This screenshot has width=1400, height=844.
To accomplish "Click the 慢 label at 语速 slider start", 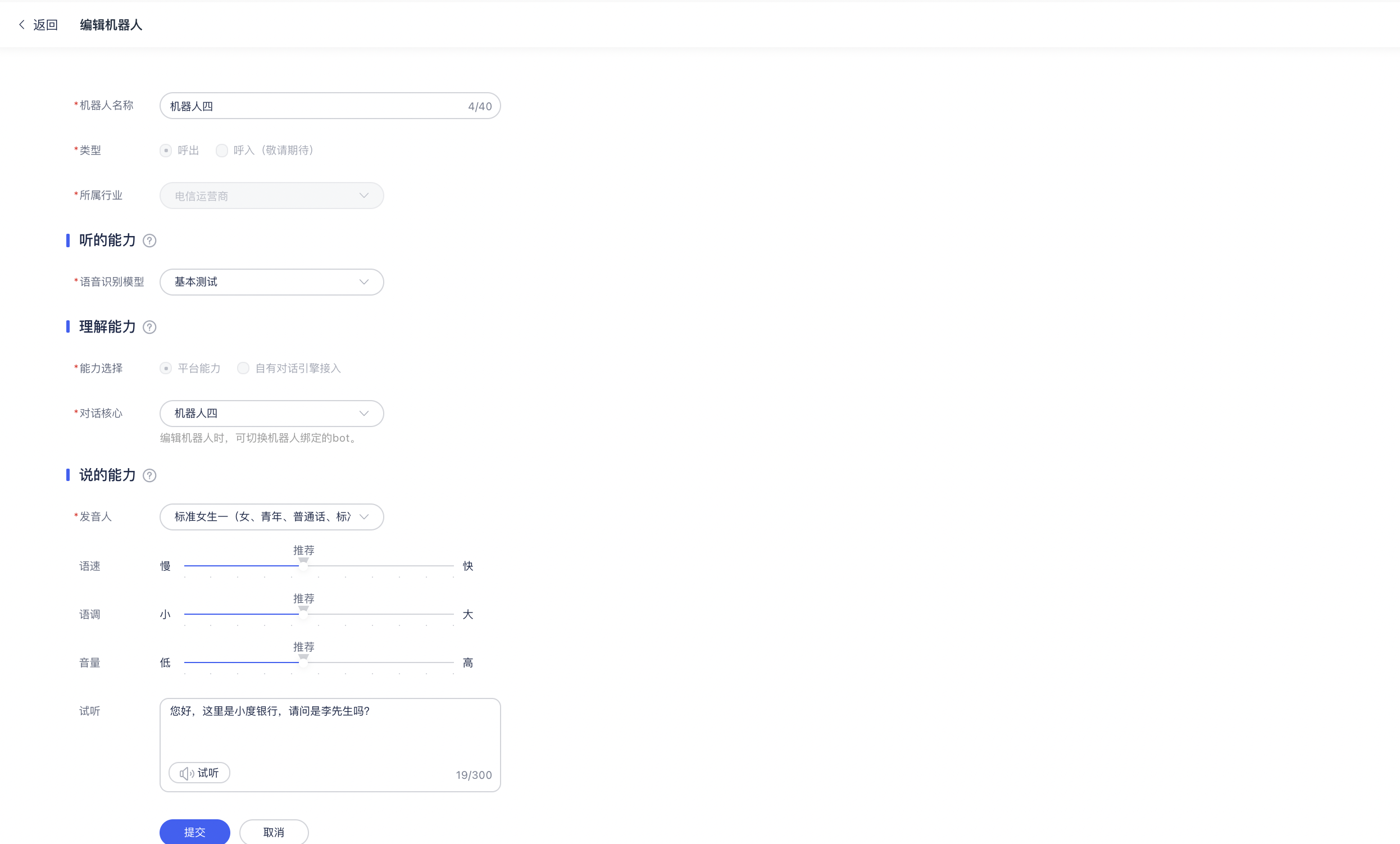I will pyautogui.click(x=165, y=566).
